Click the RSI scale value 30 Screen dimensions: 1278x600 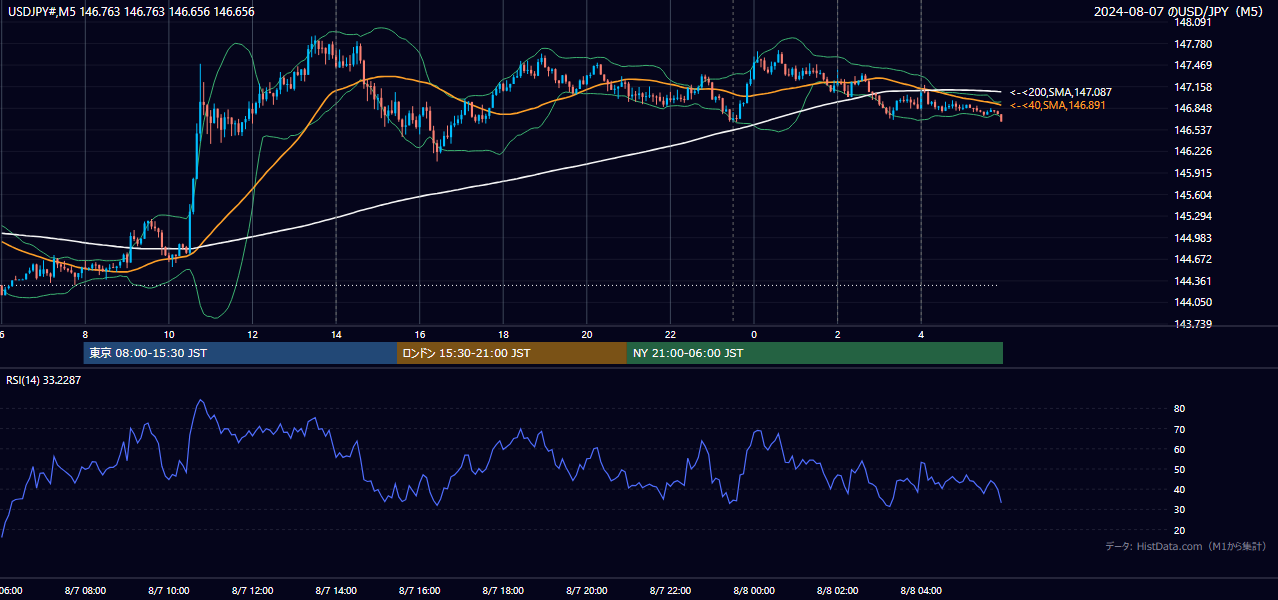click(x=1180, y=510)
